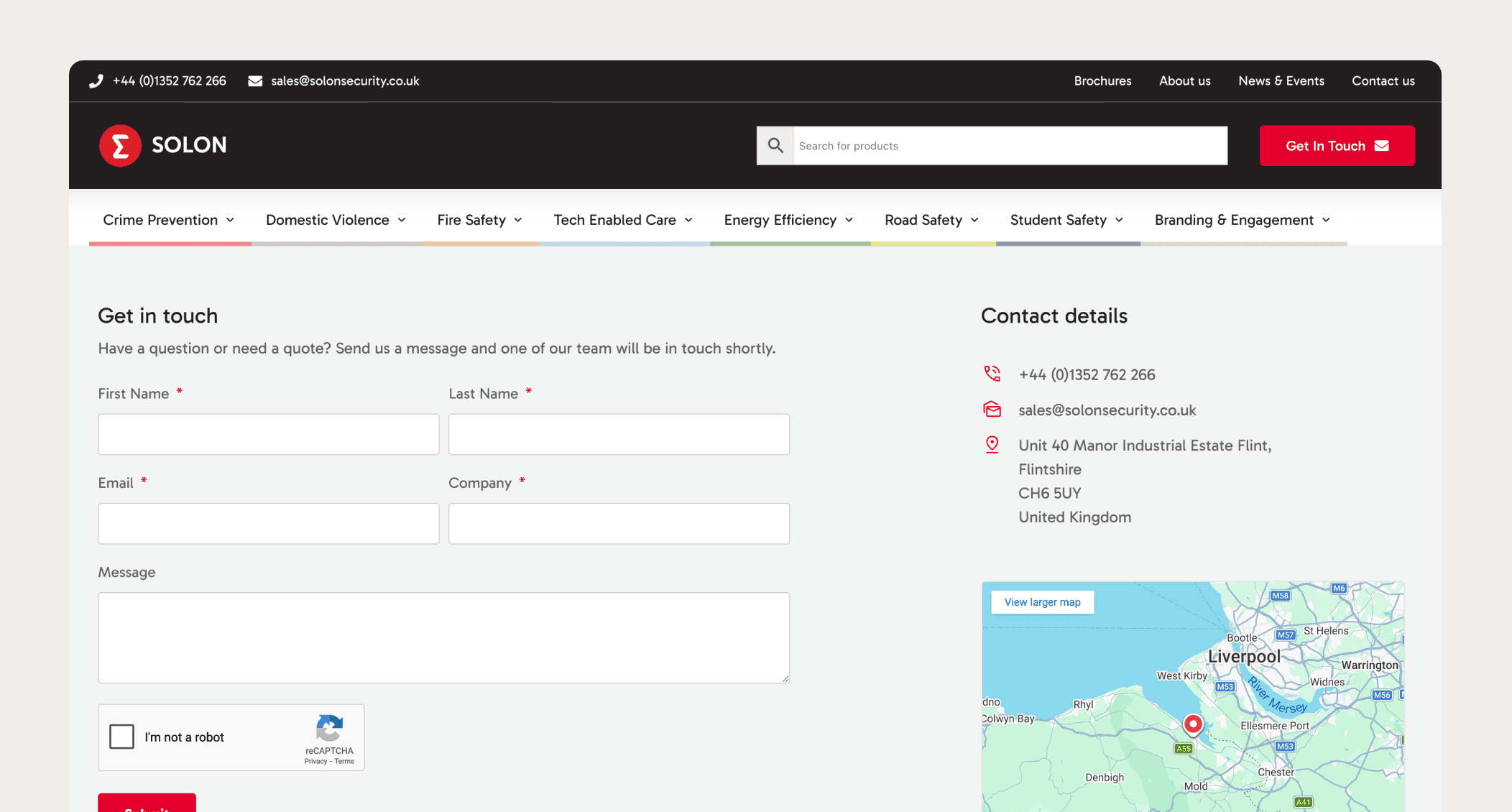Click red mail icon under Contact details
1512x812 pixels.
(992, 410)
